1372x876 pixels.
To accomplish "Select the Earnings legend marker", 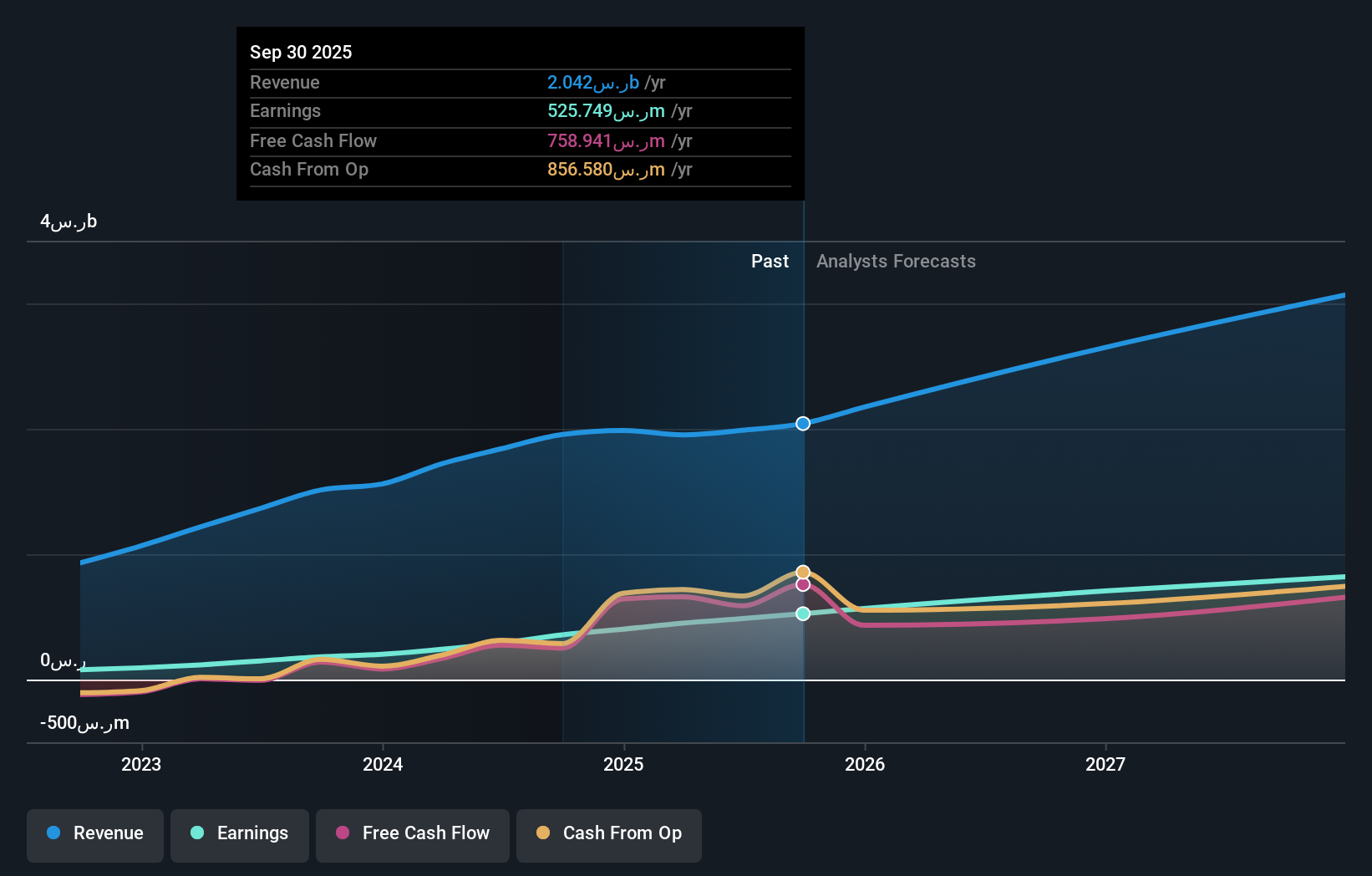I will tap(197, 833).
